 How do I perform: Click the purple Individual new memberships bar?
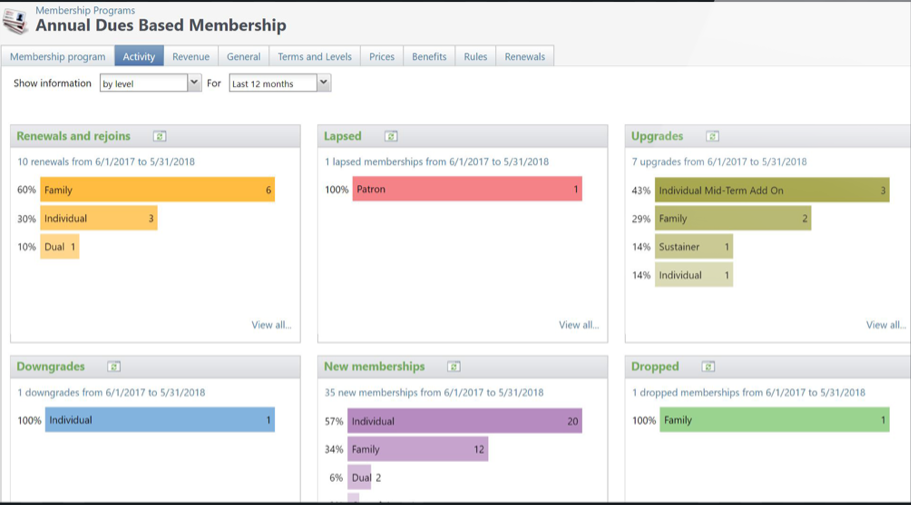tap(465, 421)
